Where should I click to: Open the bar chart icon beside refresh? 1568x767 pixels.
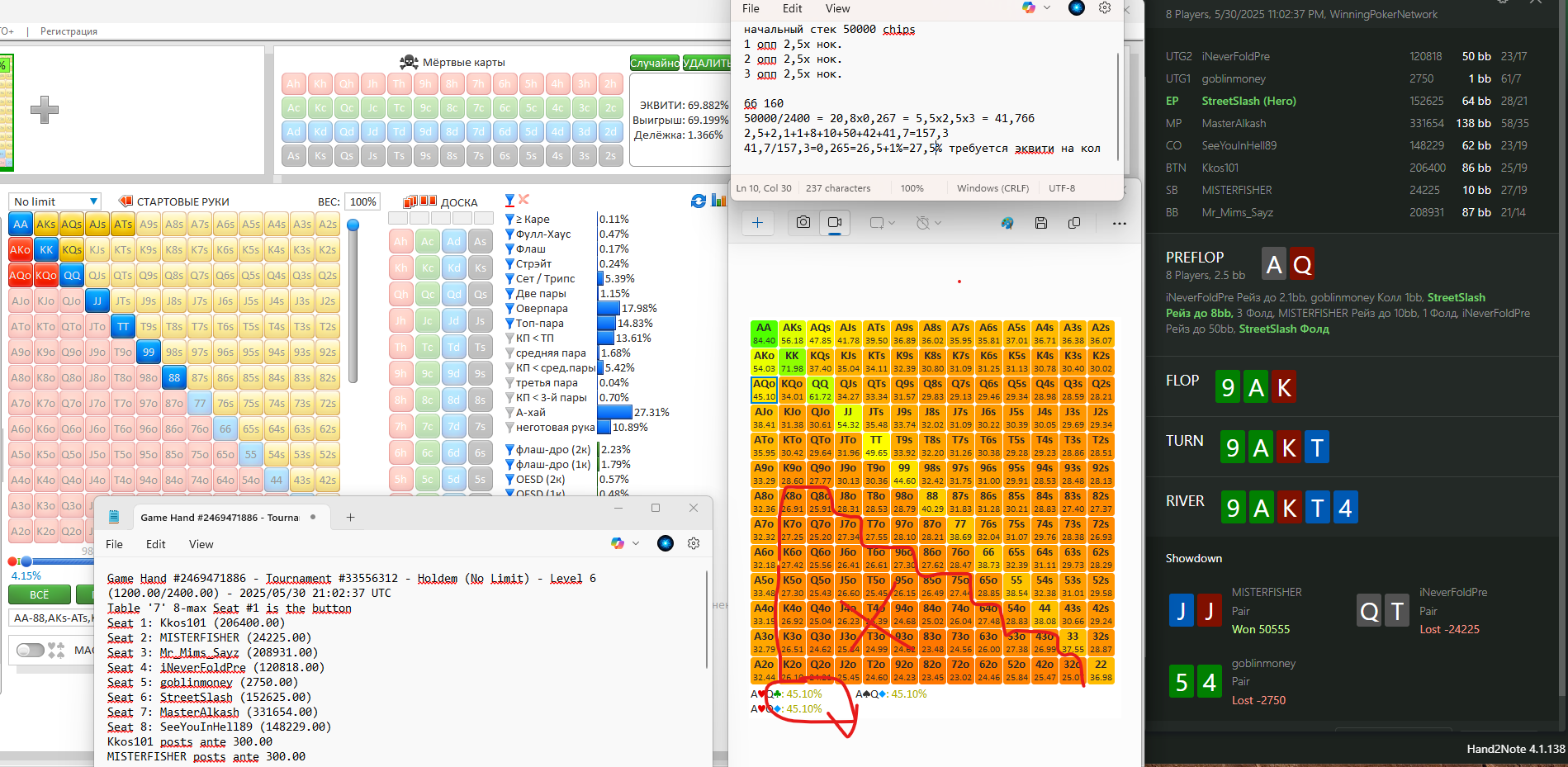[x=718, y=201]
